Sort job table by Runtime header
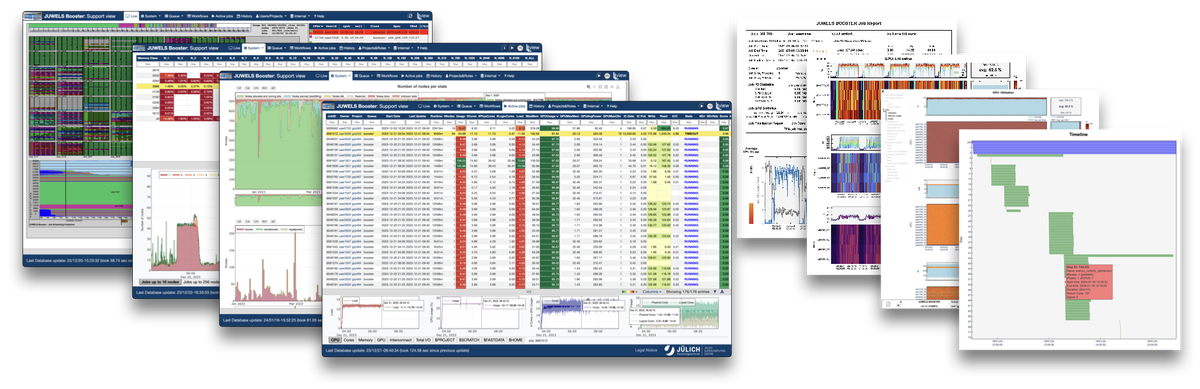This screenshot has height=389, width=1200. (436, 116)
